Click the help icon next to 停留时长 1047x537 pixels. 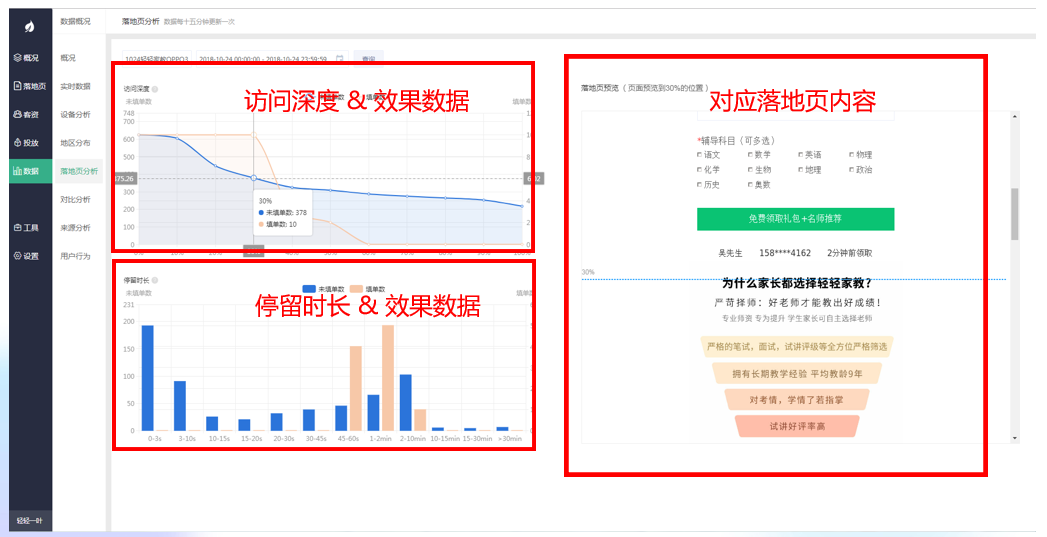coord(155,281)
